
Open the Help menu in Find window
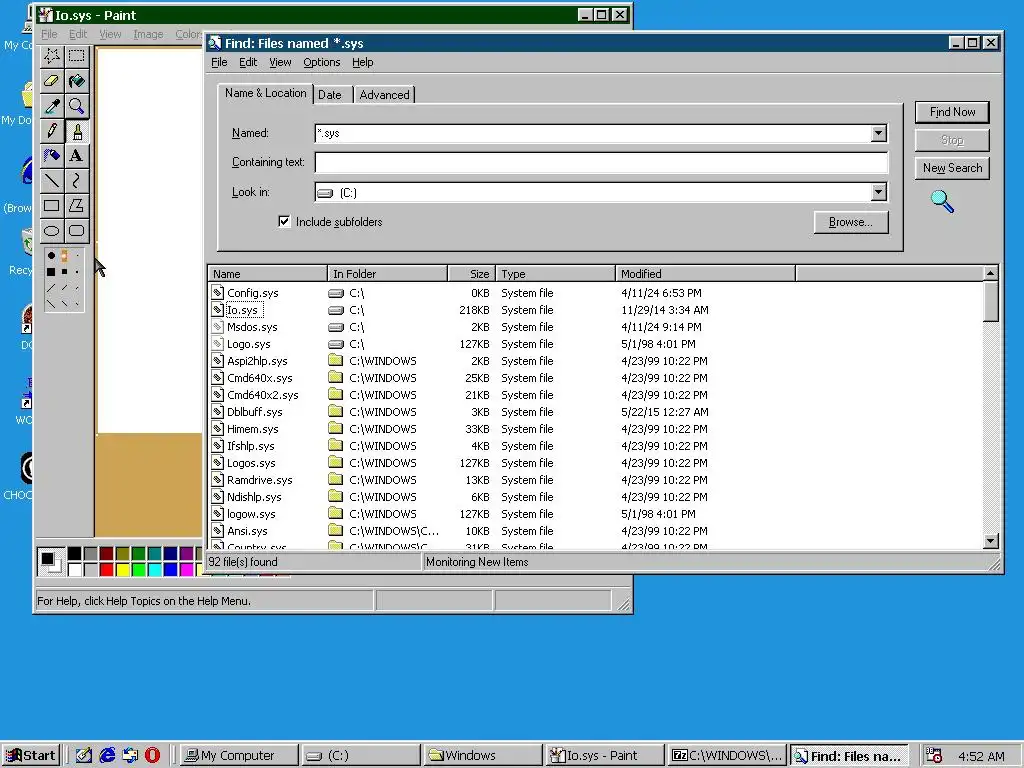point(362,62)
